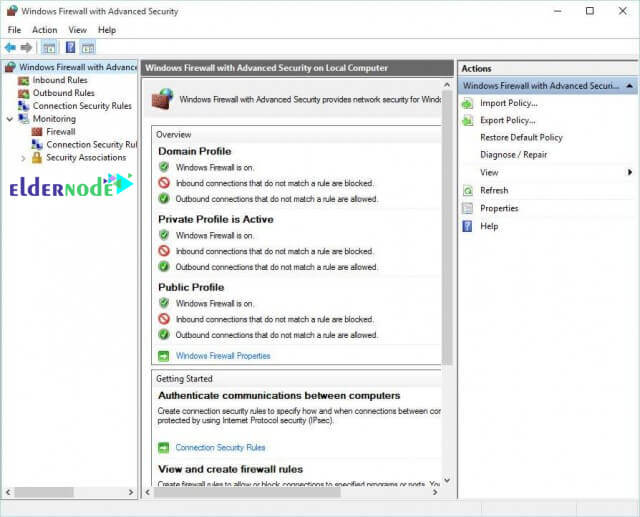640x517 pixels.
Task: Click the Domain Profile heading
Action: pyautogui.click(x=195, y=151)
